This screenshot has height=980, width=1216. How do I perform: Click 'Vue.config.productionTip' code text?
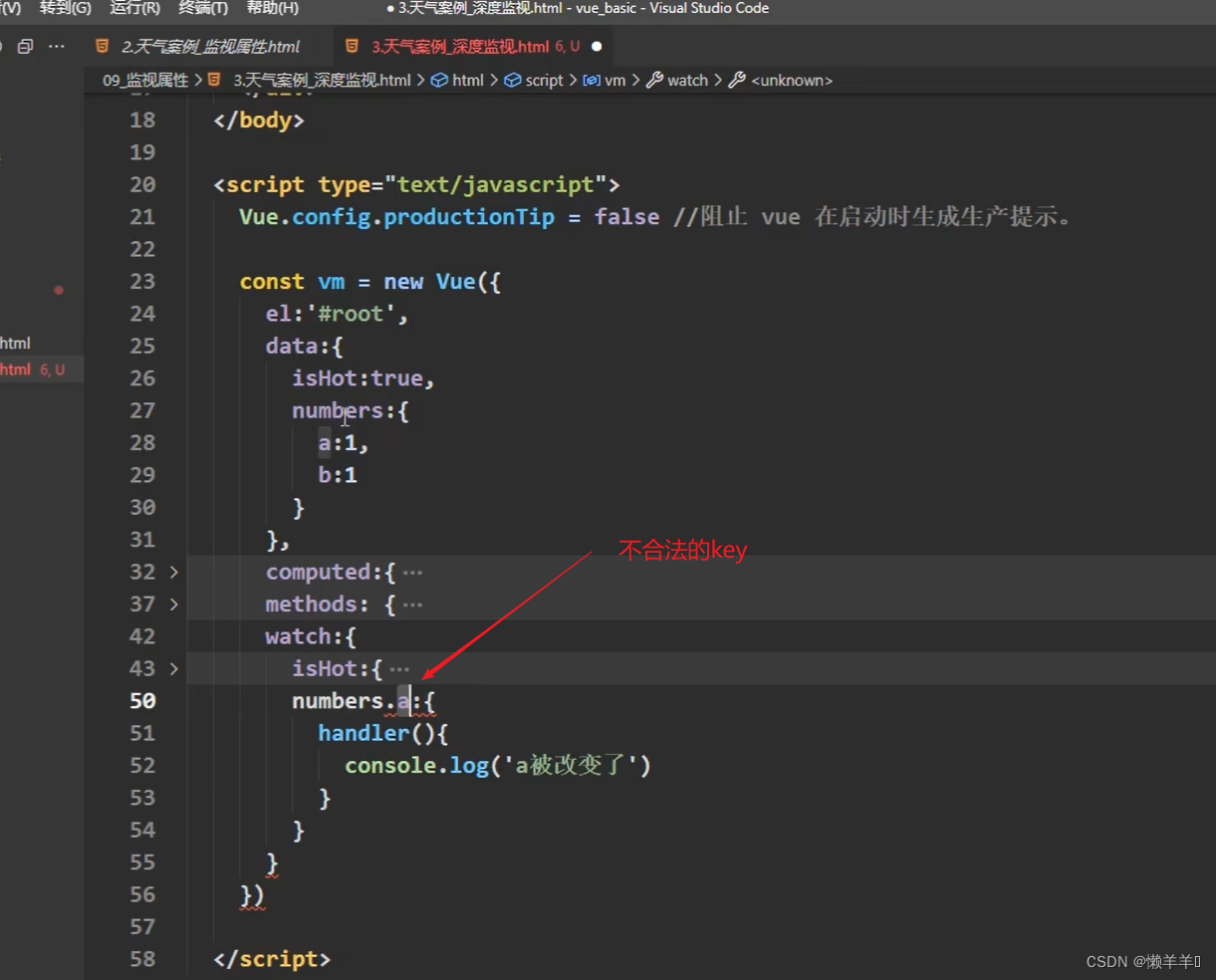(396, 217)
